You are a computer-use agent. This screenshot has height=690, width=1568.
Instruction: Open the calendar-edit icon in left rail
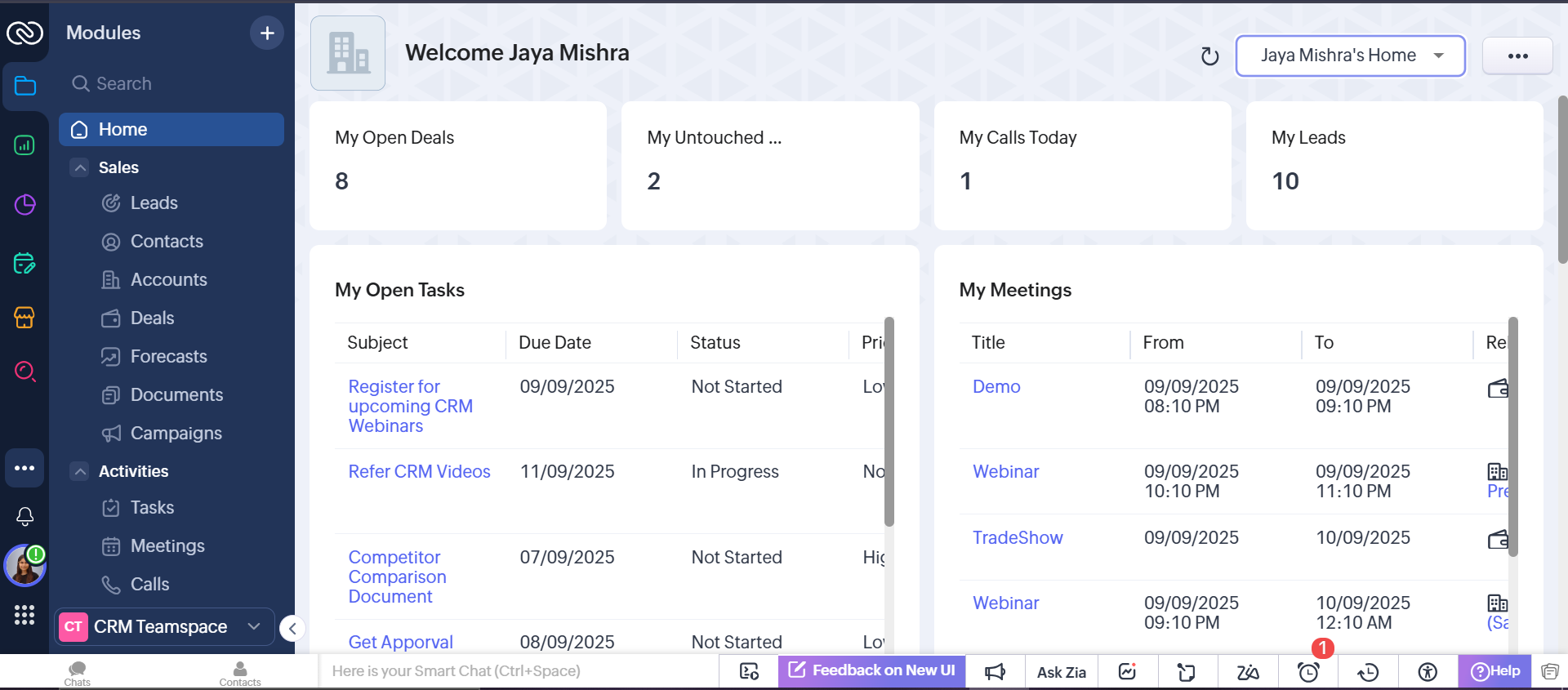[x=24, y=263]
